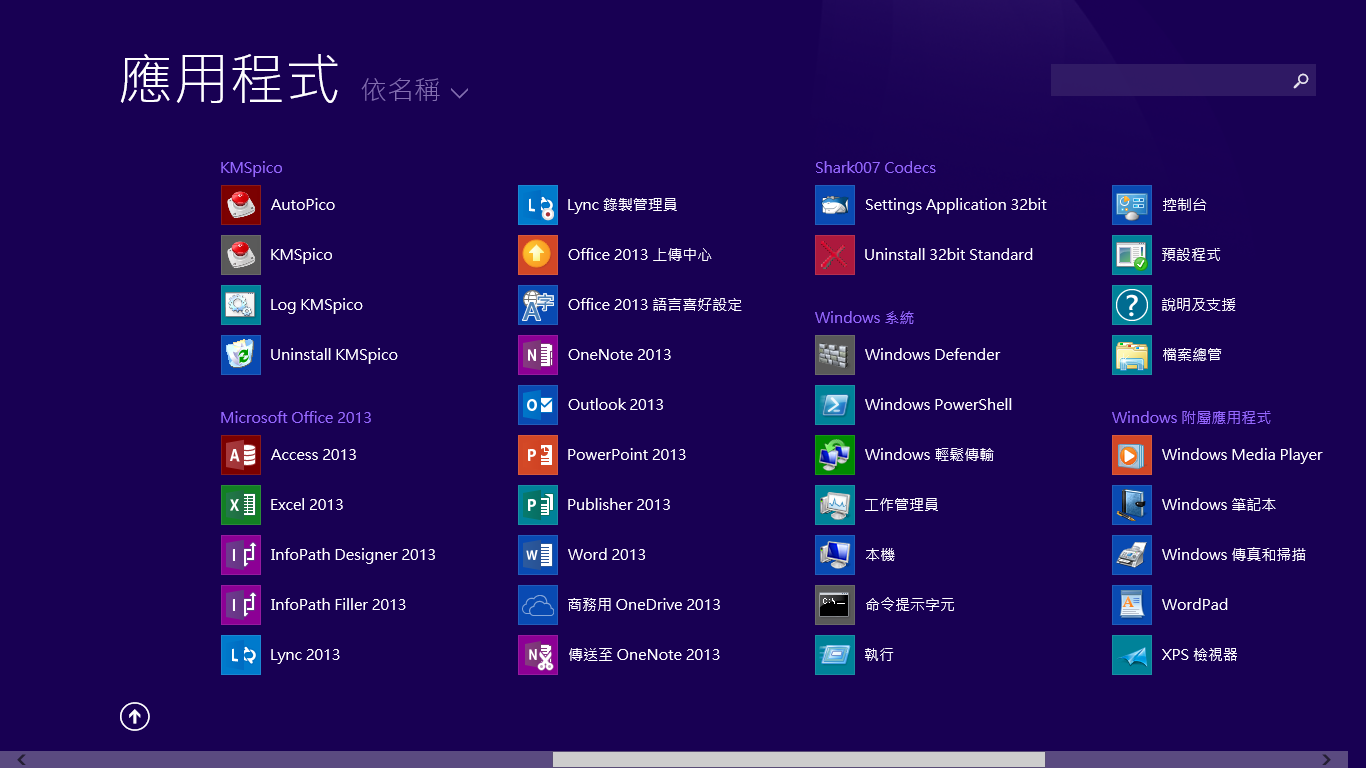
Task: Click the Uninstall KMSpico recycle icon
Action: pyautogui.click(x=241, y=355)
